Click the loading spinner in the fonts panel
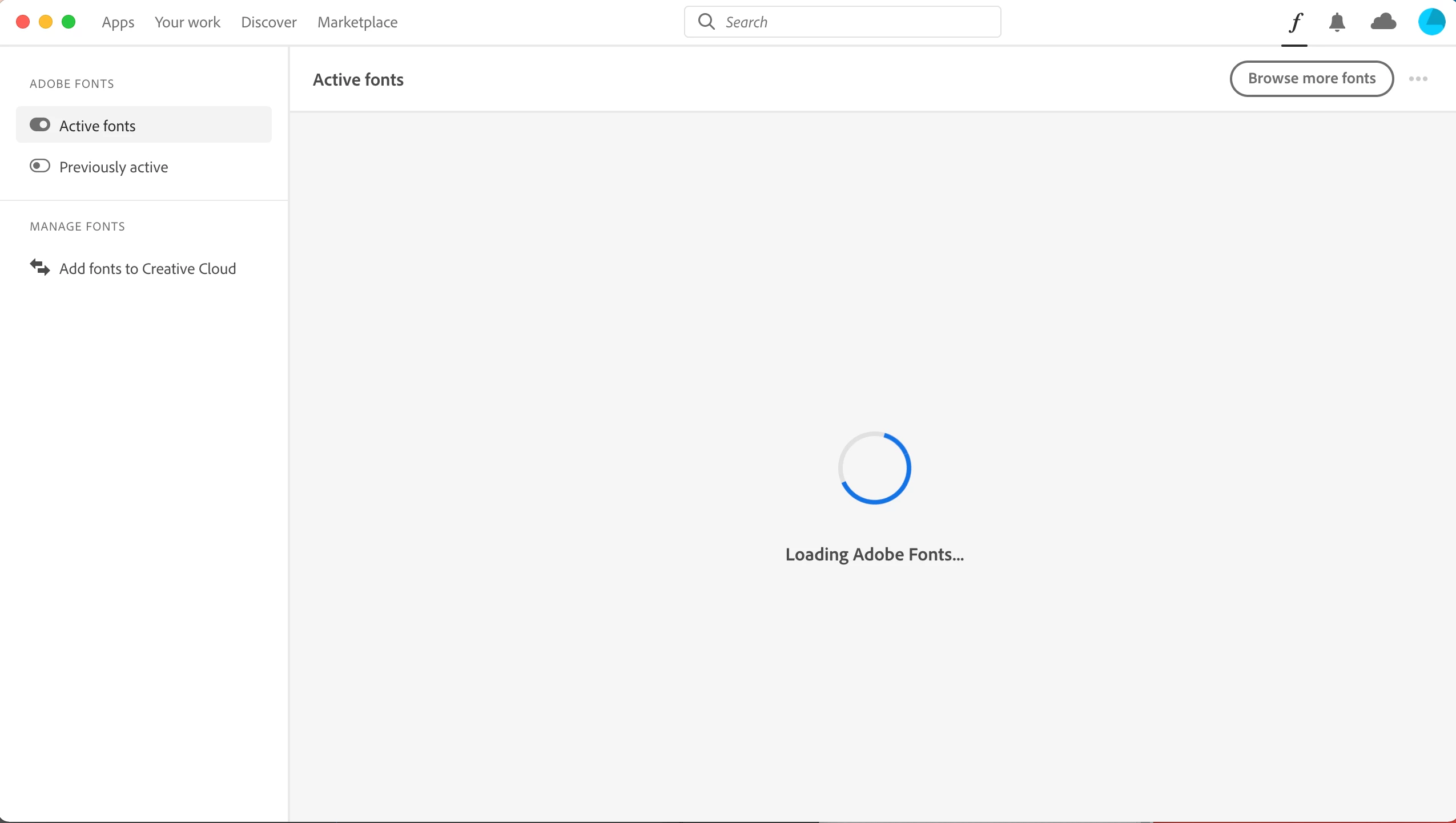 tap(874, 468)
